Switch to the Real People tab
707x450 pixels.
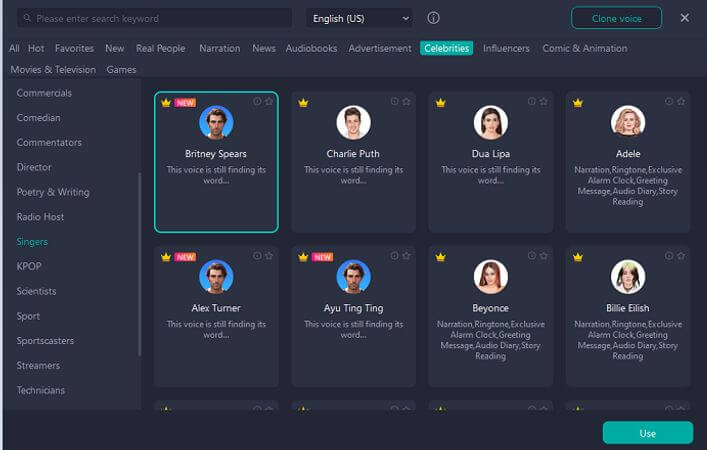[161, 48]
